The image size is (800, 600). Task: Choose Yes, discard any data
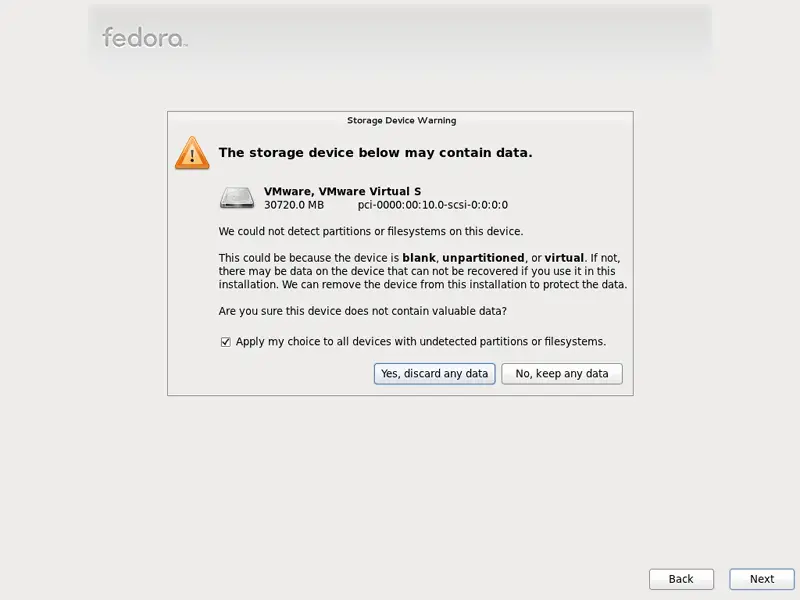point(434,373)
